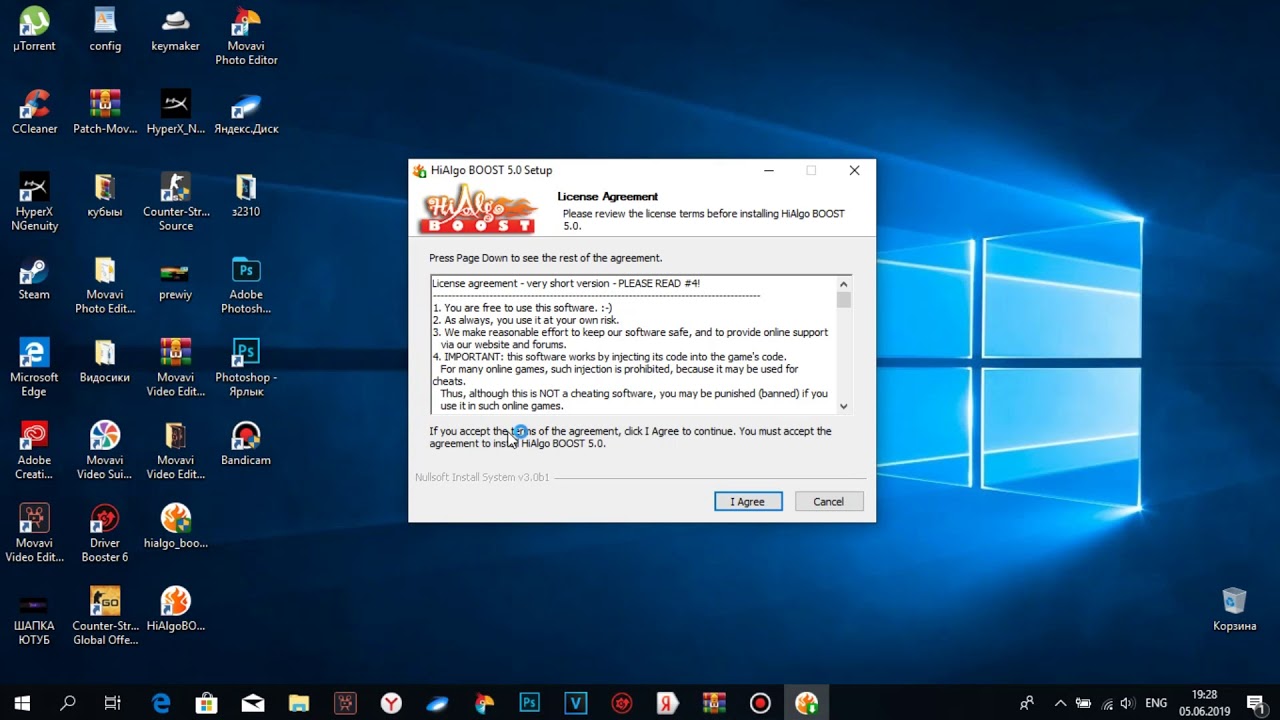This screenshot has height=720, width=1280.
Task: Open the Action Center notifications
Action: tap(1255, 703)
